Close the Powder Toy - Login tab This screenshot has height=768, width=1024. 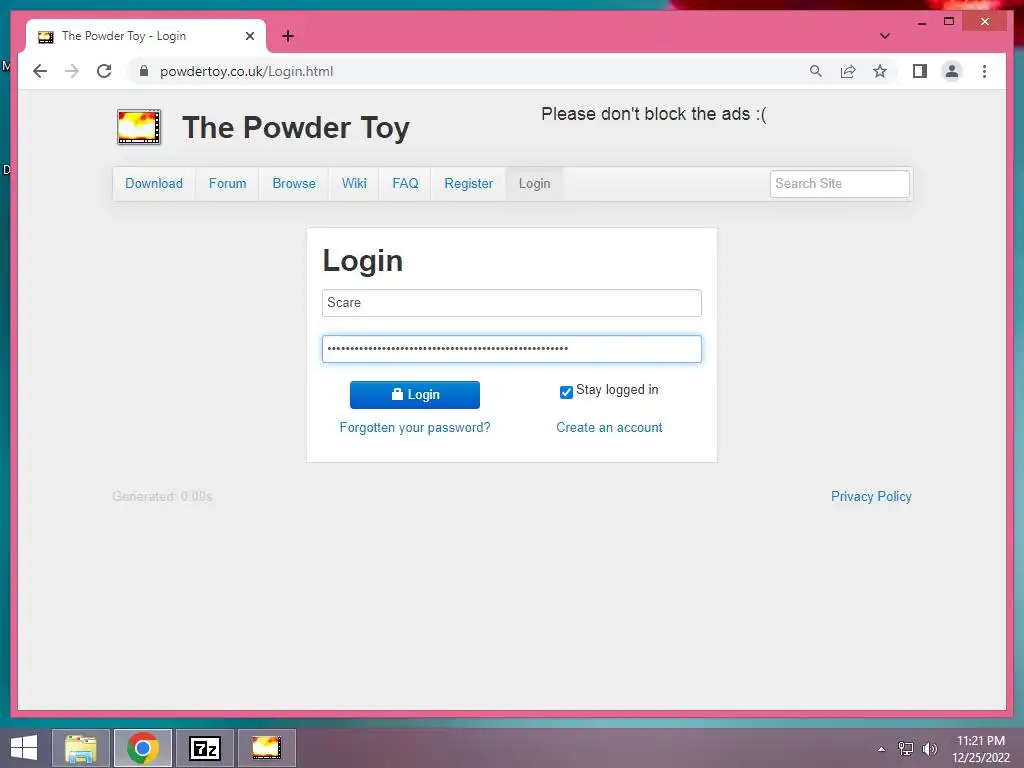[x=249, y=36]
